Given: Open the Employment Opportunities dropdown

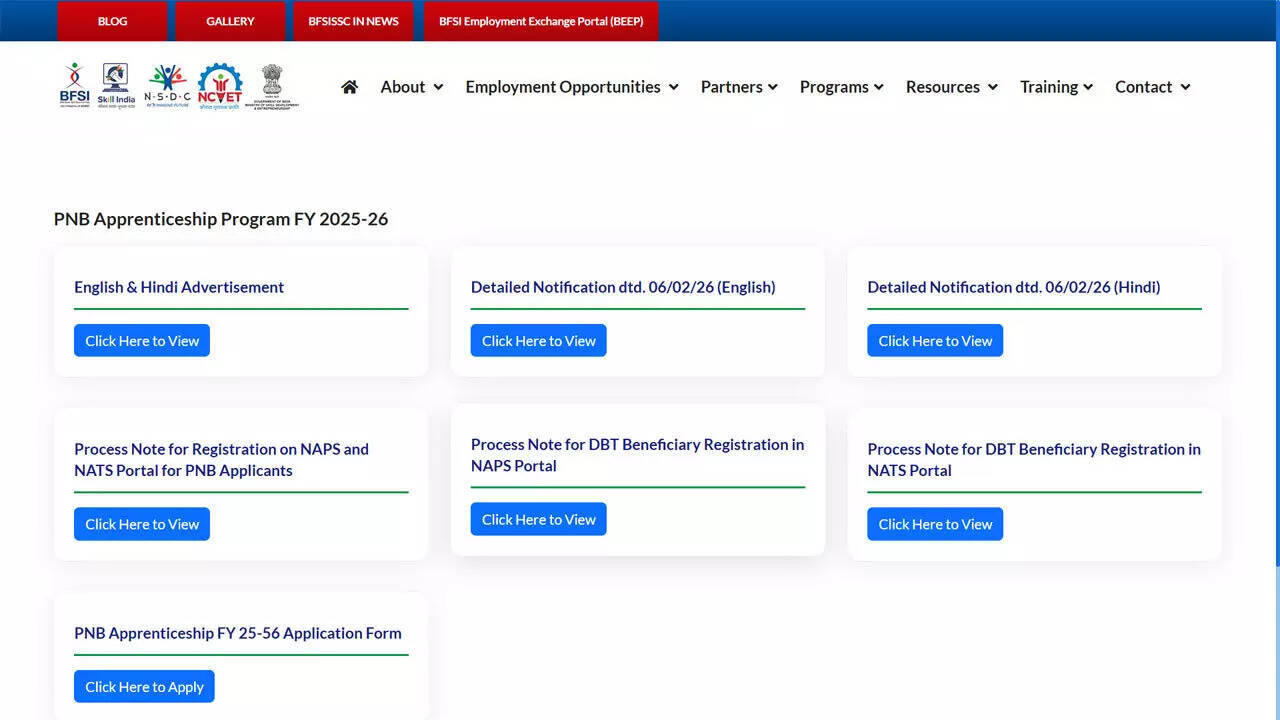Looking at the screenshot, I should tap(563, 87).
